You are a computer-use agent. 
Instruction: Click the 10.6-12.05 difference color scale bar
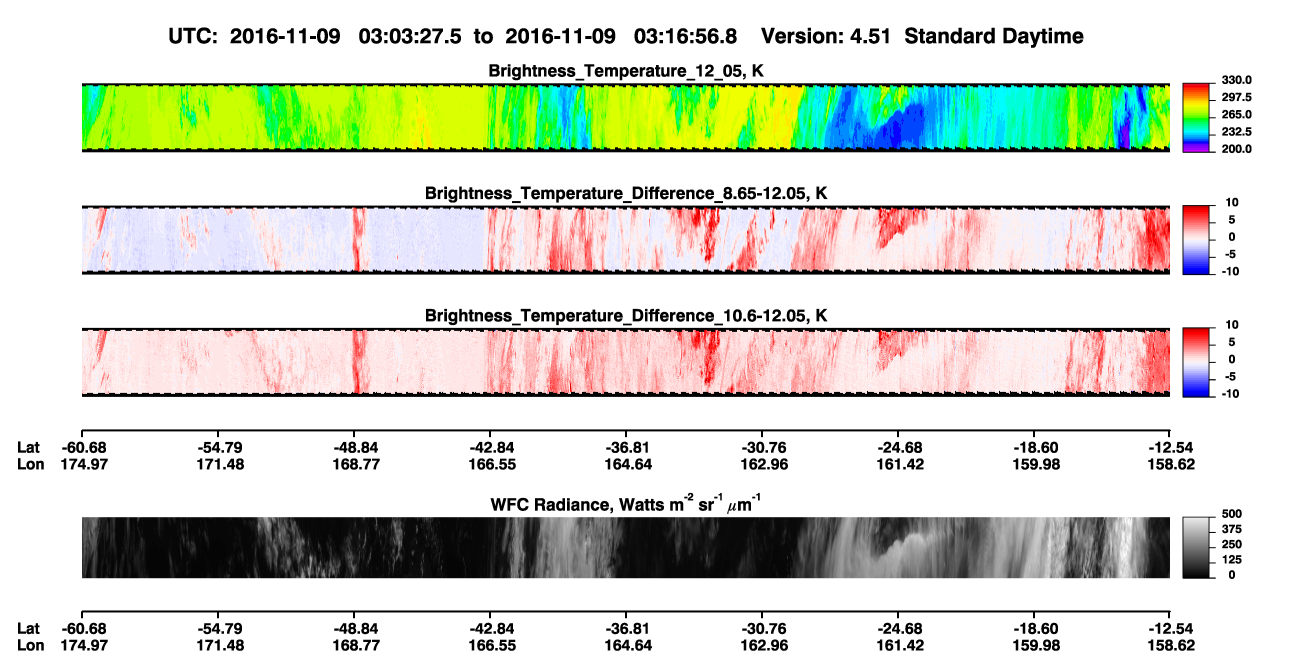coord(1197,362)
